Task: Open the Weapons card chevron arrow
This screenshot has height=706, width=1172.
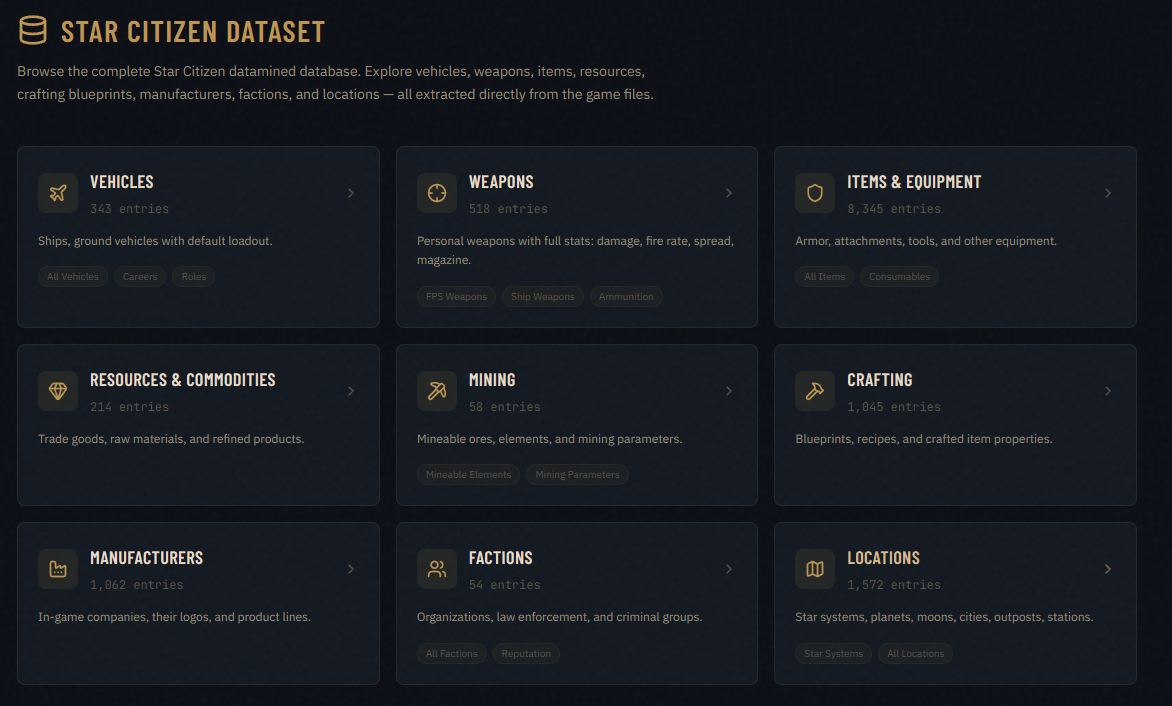Action: pos(729,193)
